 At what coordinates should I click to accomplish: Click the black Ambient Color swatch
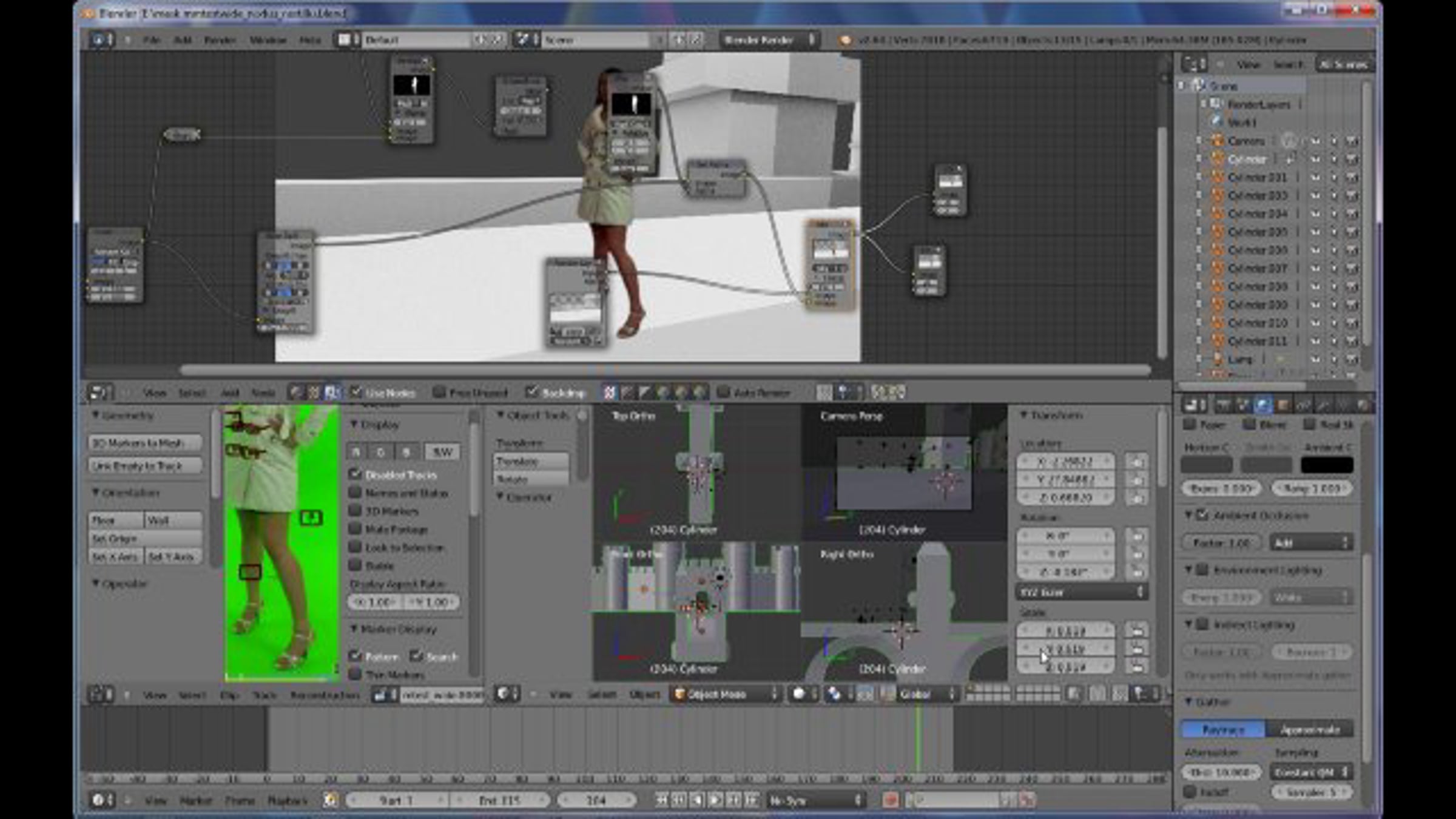click(1326, 465)
